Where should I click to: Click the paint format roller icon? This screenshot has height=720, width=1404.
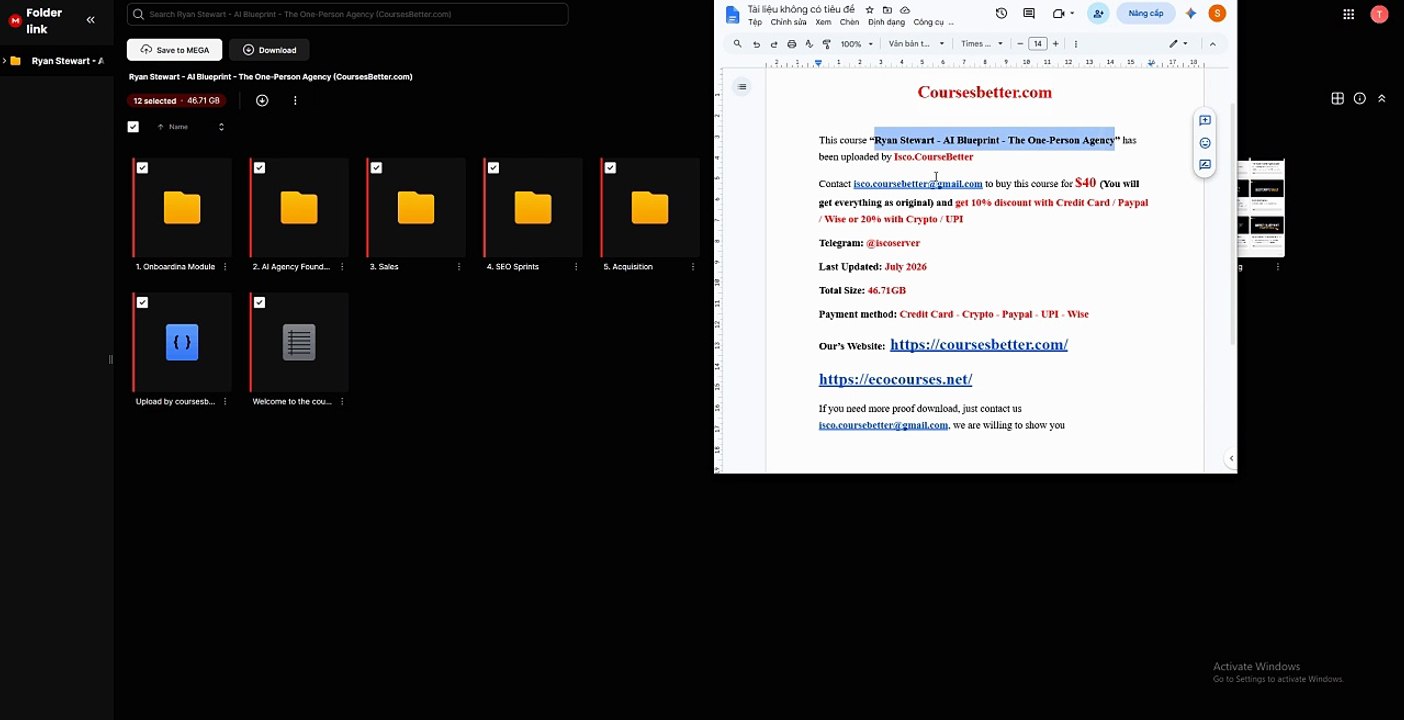click(826, 44)
